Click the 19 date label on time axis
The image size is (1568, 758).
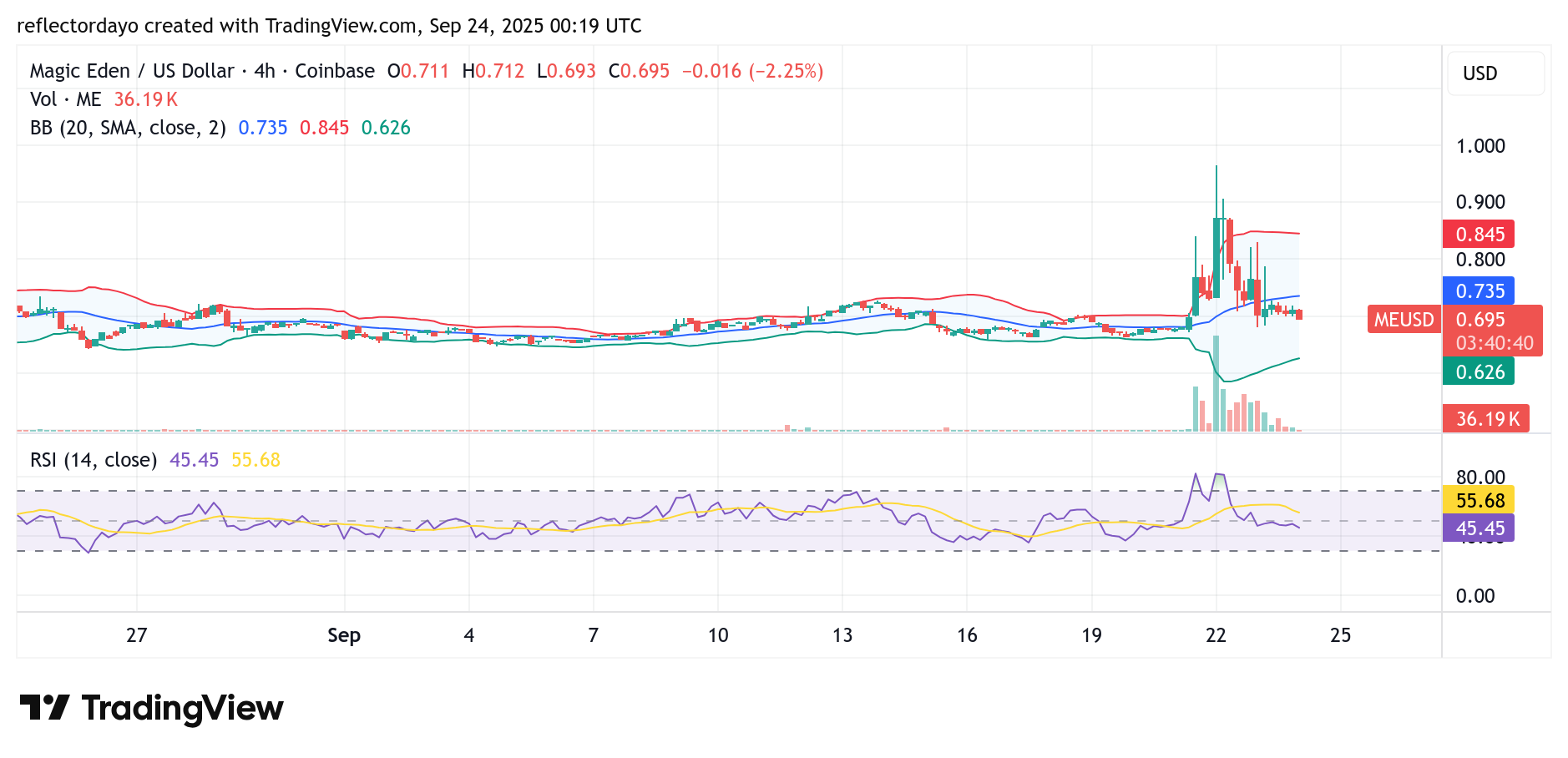click(1091, 635)
